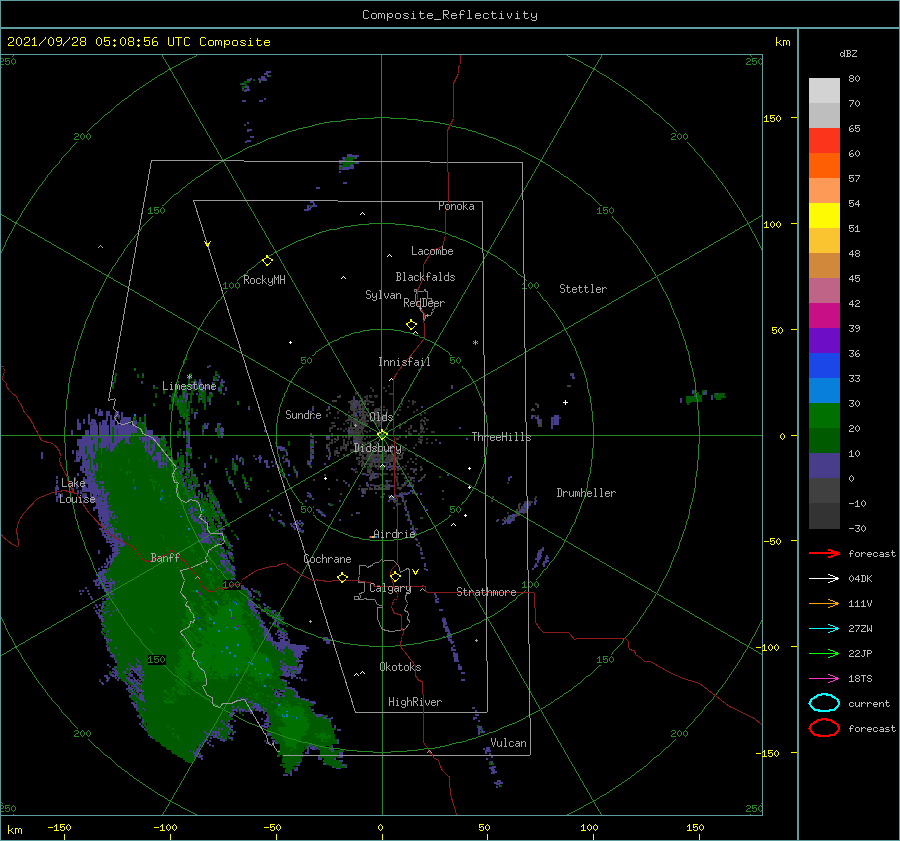Click the Innisfail city label
The width and height of the screenshot is (900, 841).
(404, 362)
